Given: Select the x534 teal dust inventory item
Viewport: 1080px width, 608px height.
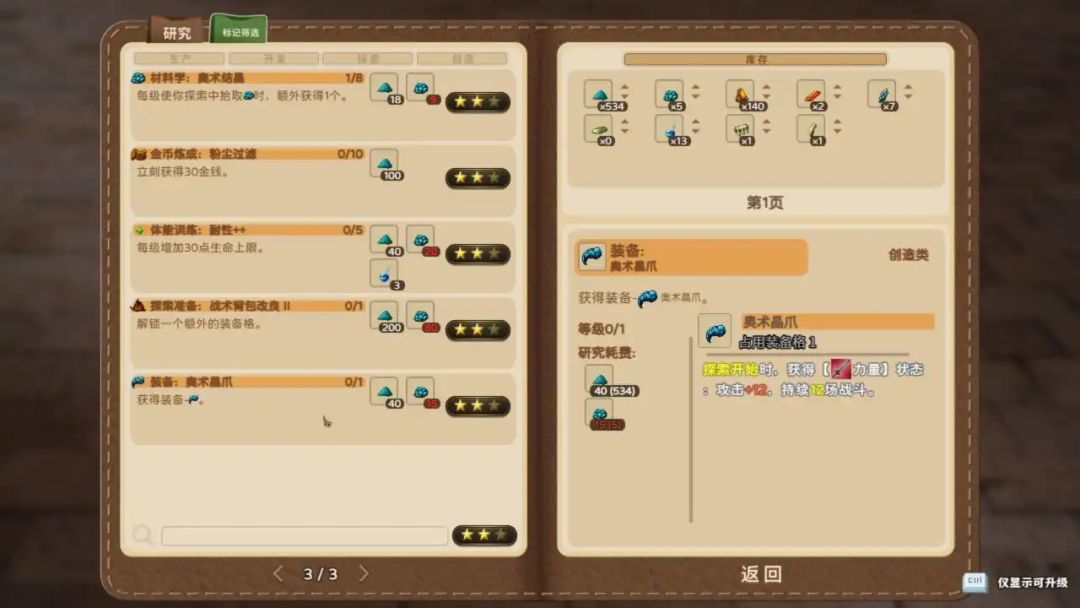Looking at the screenshot, I should pos(599,94).
